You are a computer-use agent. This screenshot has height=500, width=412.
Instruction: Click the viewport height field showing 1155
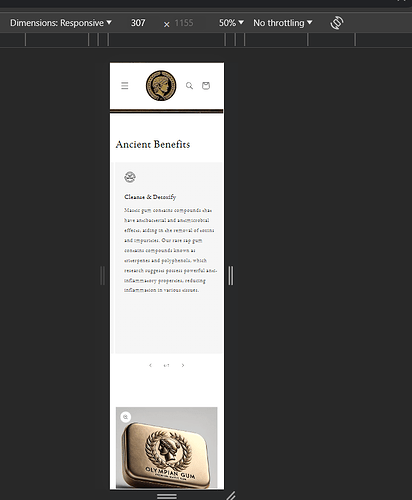[184, 23]
